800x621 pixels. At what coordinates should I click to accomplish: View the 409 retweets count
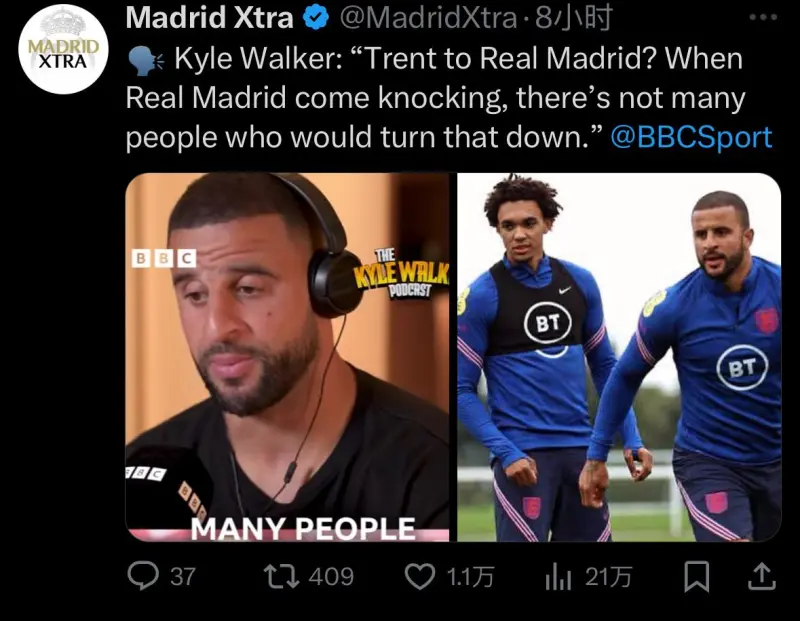(331, 577)
